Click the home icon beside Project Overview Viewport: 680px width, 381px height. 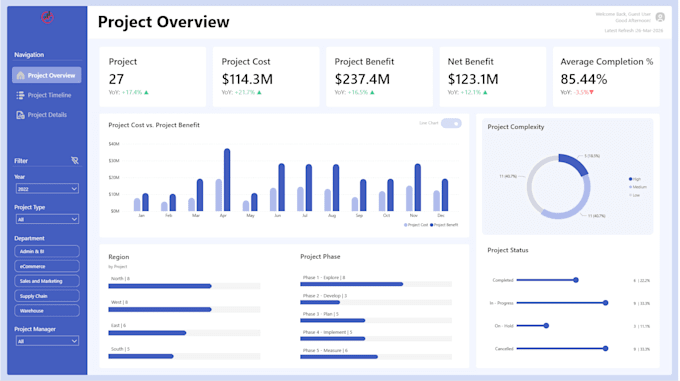(x=20, y=75)
